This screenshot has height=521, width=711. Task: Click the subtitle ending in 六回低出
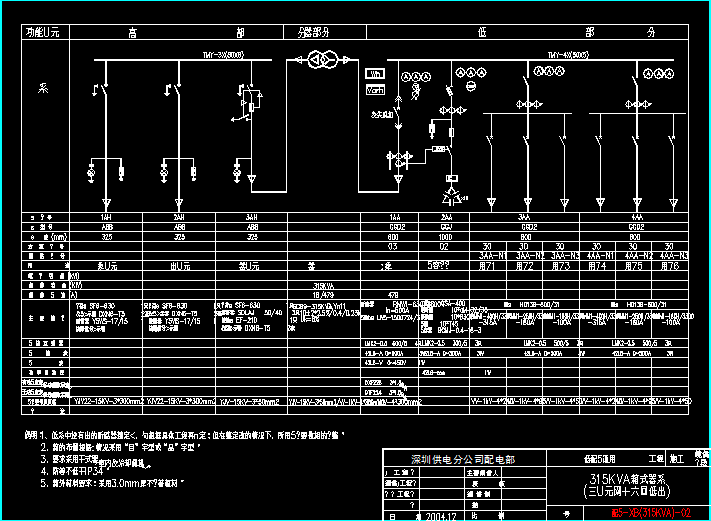(626, 491)
